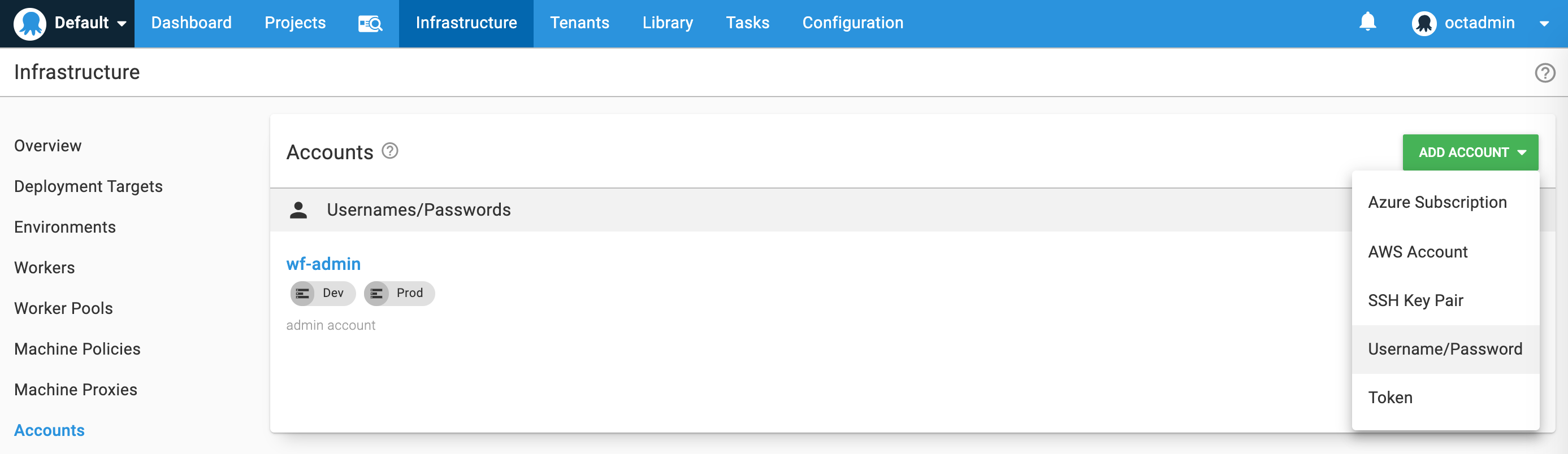Open the wf-admin account
The image size is (1568, 454).
click(x=323, y=264)
